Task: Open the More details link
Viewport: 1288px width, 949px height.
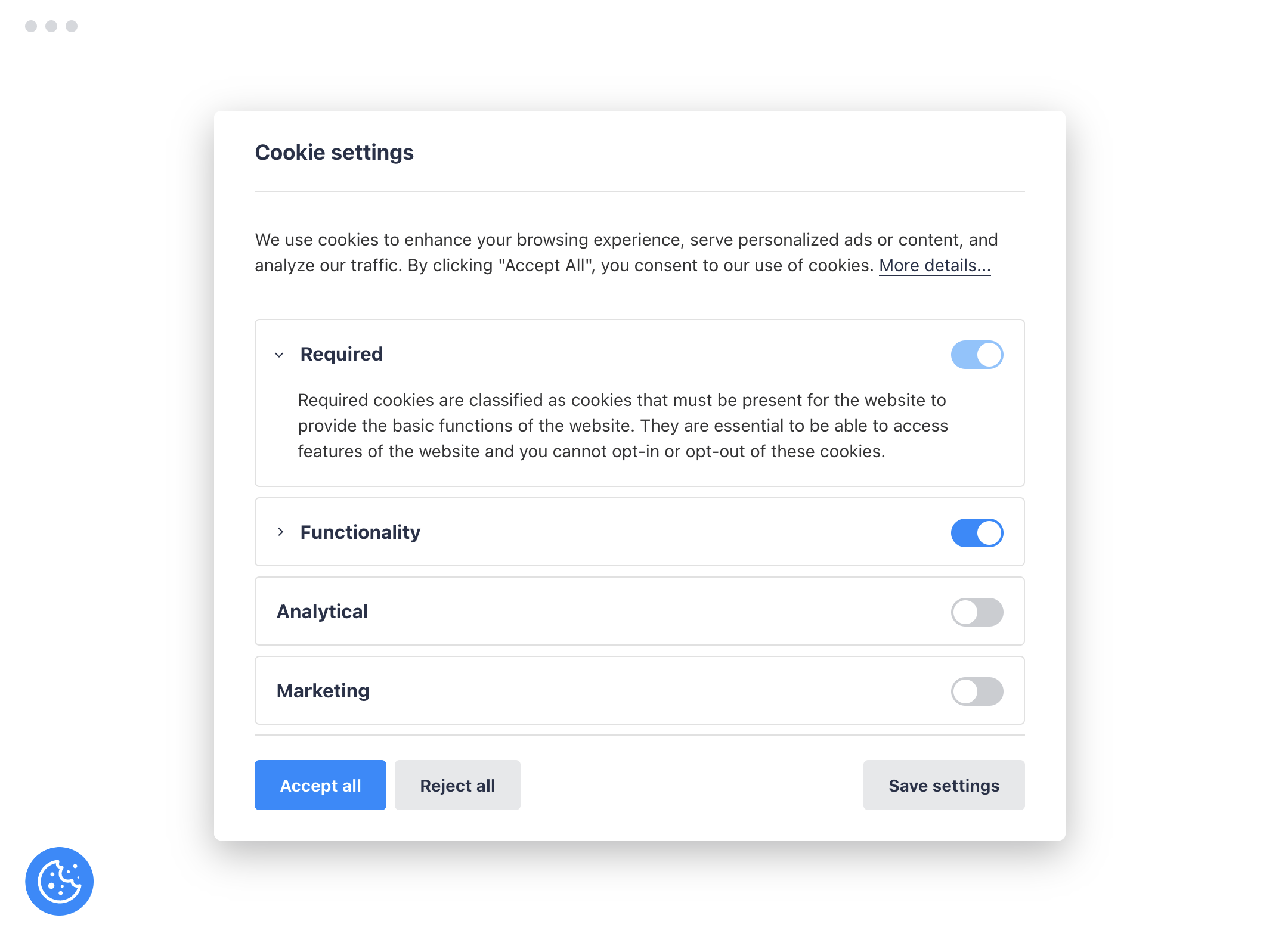Action: point(934,265)
